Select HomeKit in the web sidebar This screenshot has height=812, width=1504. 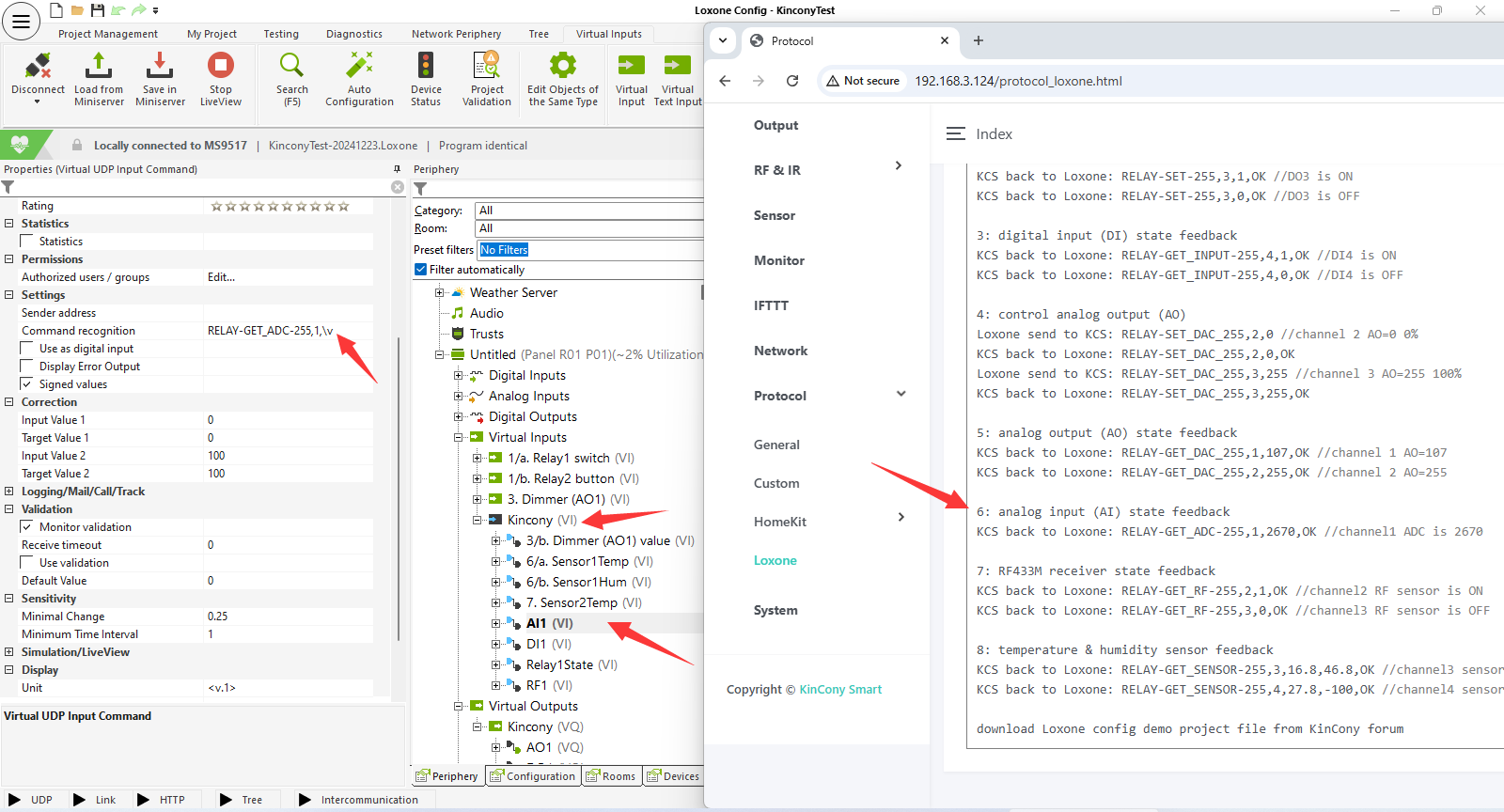(780, 522)
